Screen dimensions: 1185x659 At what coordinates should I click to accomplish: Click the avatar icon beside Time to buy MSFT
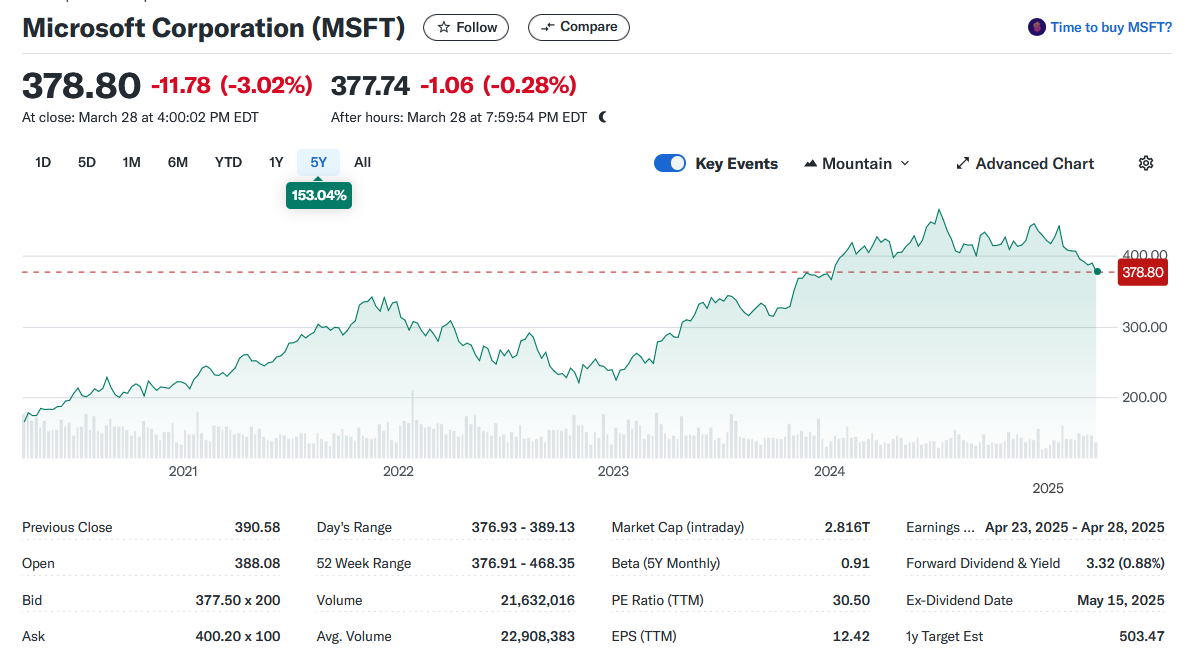(1036, 27)
